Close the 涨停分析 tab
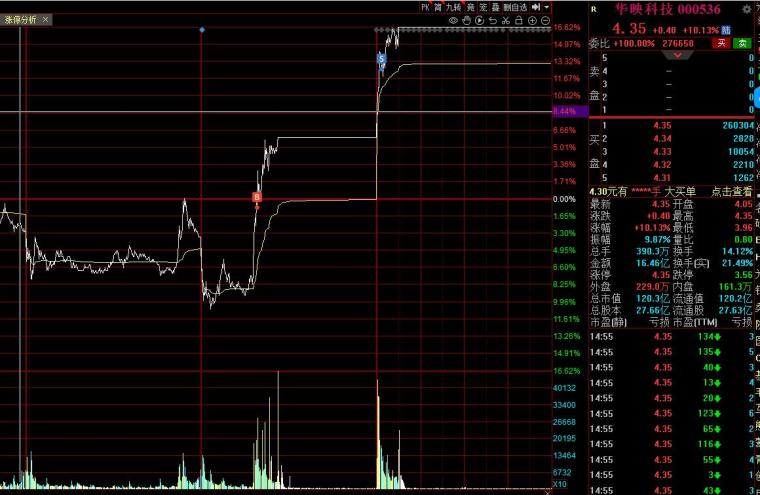This screenshot has width=760, height=495. click(45, 19)
